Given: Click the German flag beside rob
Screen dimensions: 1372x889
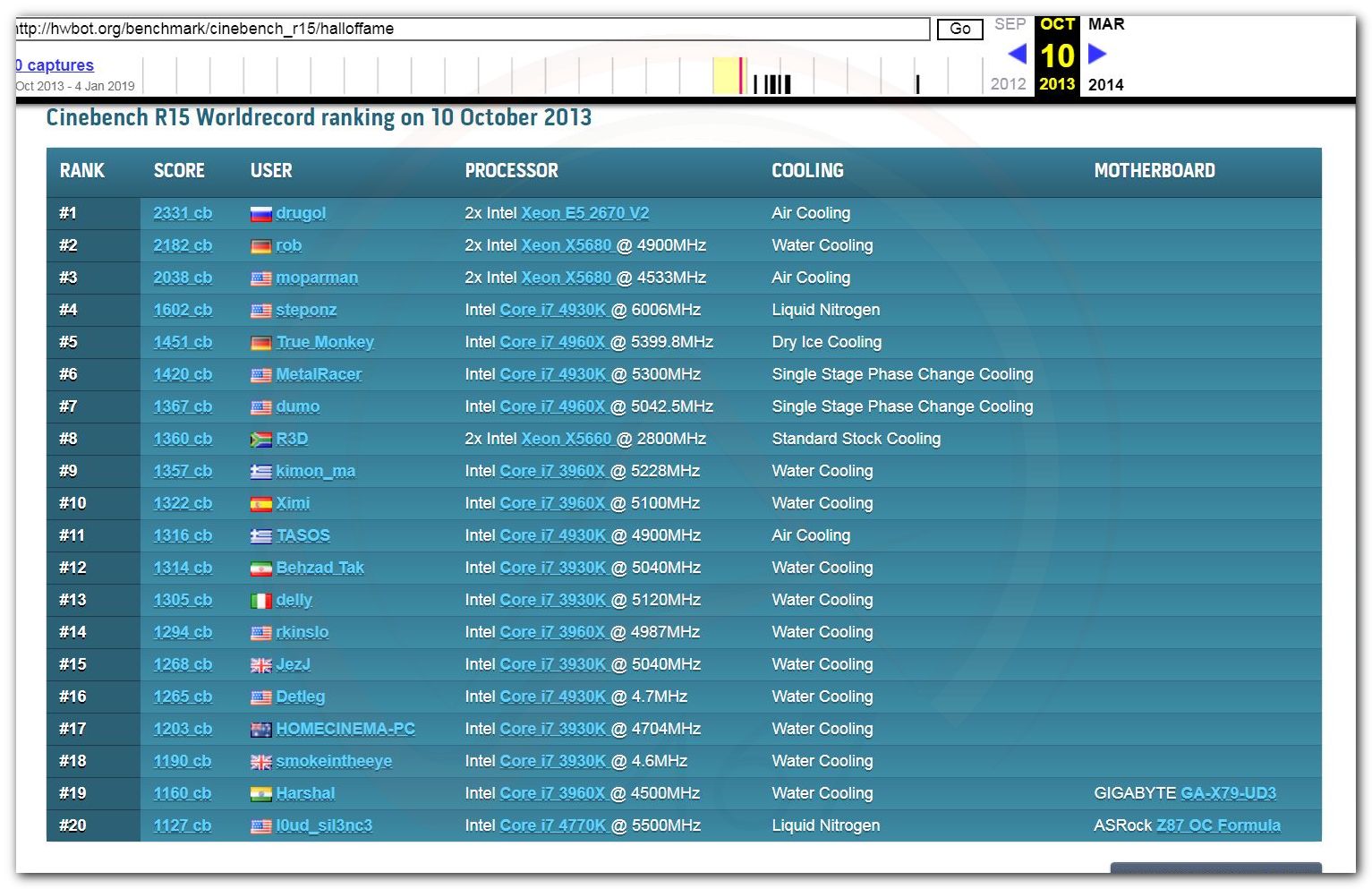Looking at the screenshot, I should coord(260,246).
